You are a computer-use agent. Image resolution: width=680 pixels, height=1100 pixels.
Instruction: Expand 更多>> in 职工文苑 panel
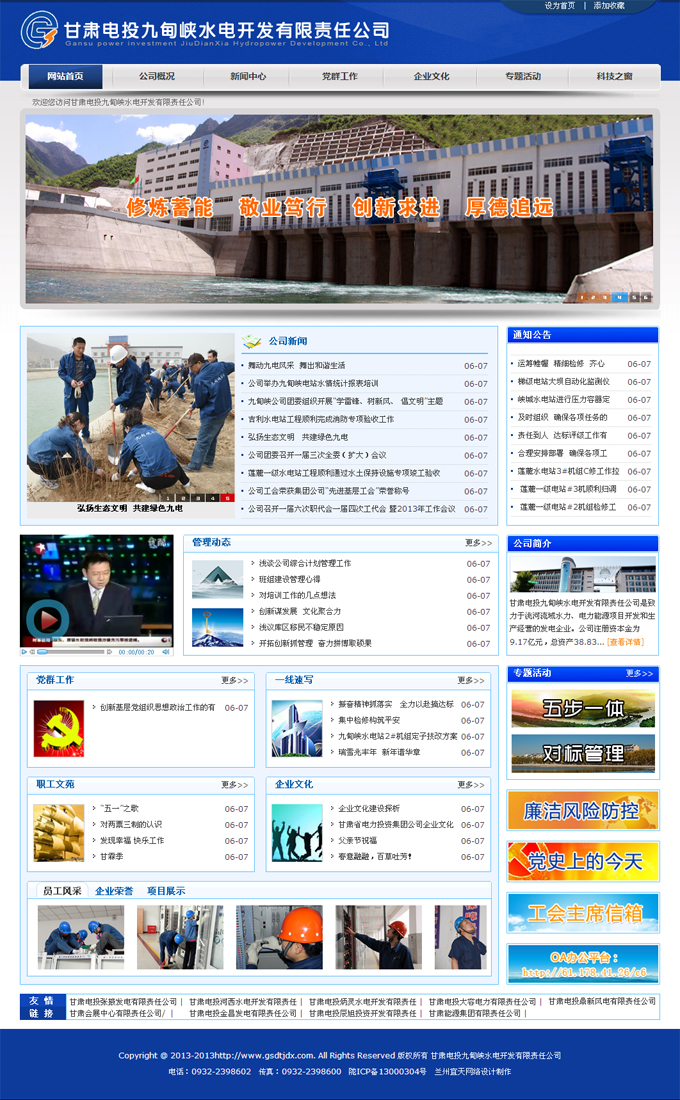234,785
